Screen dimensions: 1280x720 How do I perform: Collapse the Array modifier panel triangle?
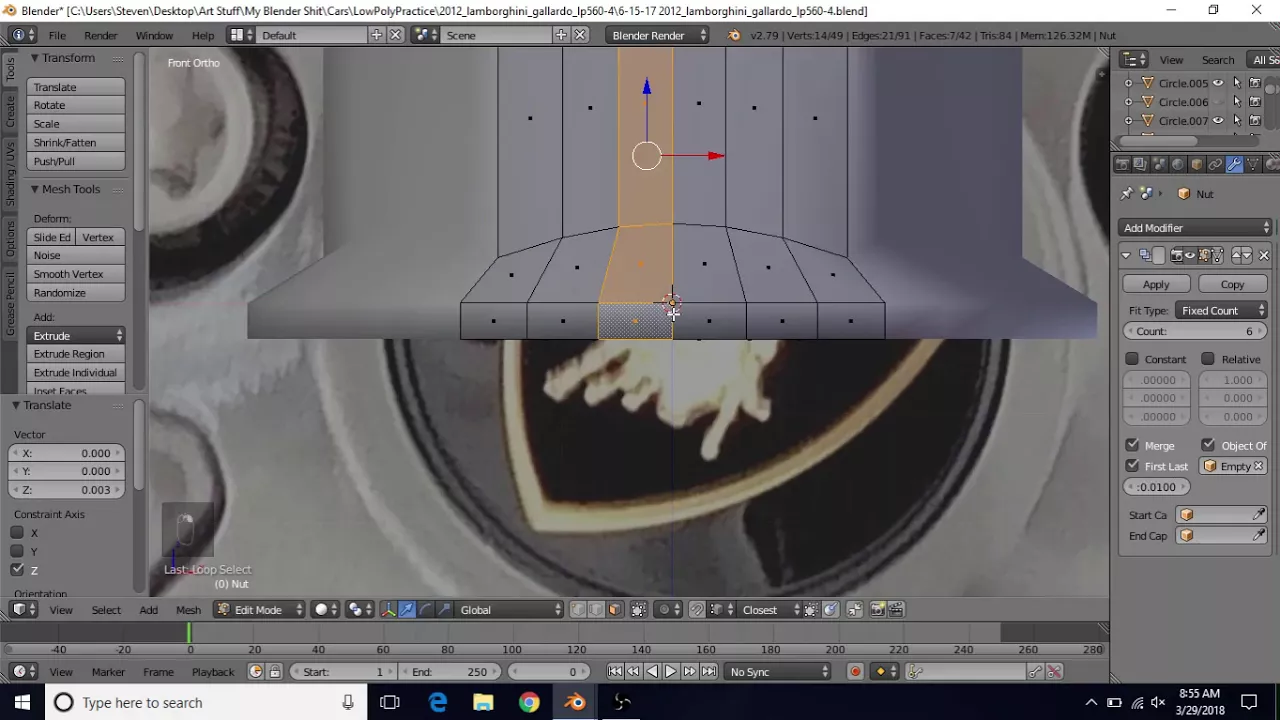click(1126, 256)
